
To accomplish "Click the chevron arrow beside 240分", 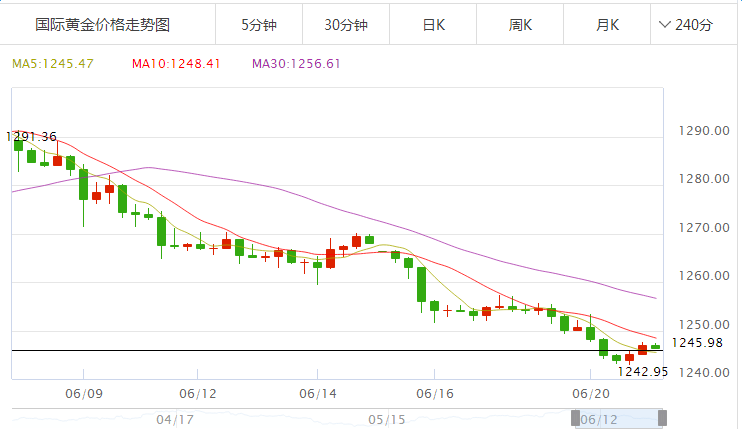I will point(666,26).
